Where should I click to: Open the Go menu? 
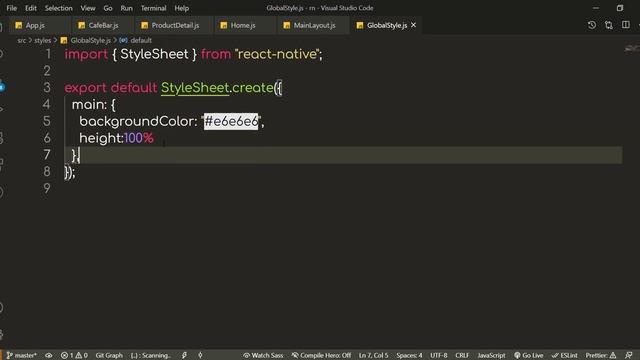[x=108, y=8]
